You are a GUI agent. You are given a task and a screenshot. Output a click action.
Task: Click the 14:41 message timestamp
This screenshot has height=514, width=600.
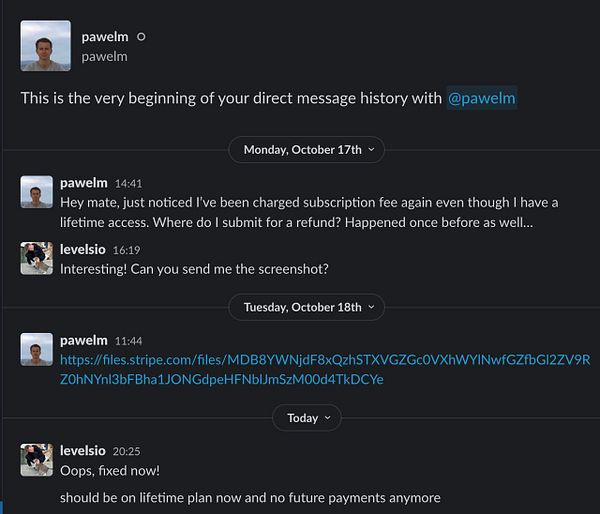[129, 185]
